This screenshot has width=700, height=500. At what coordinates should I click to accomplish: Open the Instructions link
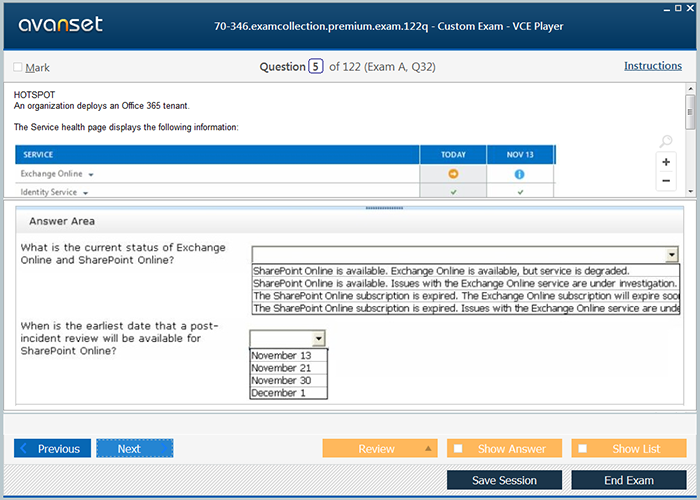tap(653, 66)
